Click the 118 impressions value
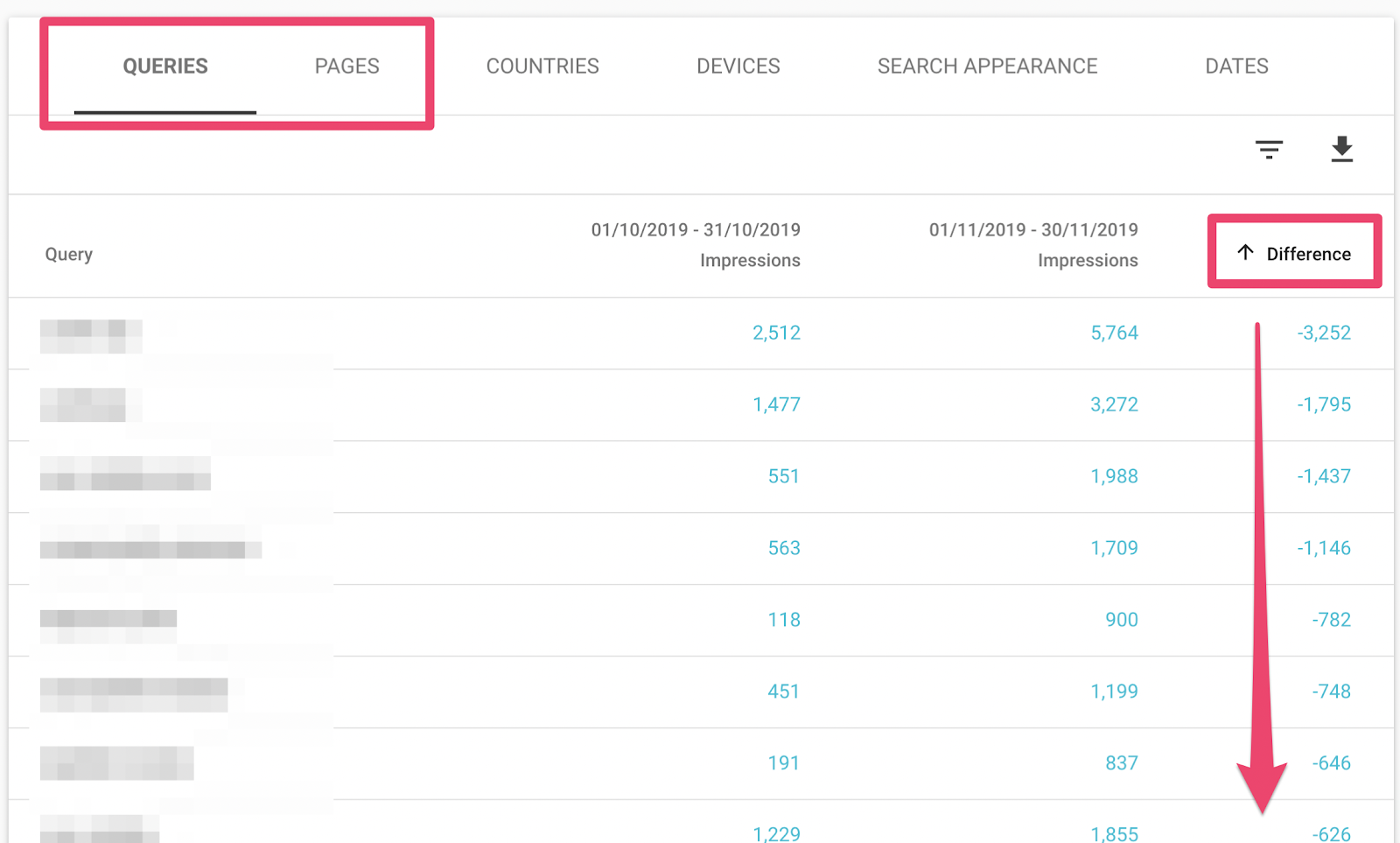Image resolution: width=1400 pixels, height=843 pixels. pyautogui.click(x=784, y=620)
